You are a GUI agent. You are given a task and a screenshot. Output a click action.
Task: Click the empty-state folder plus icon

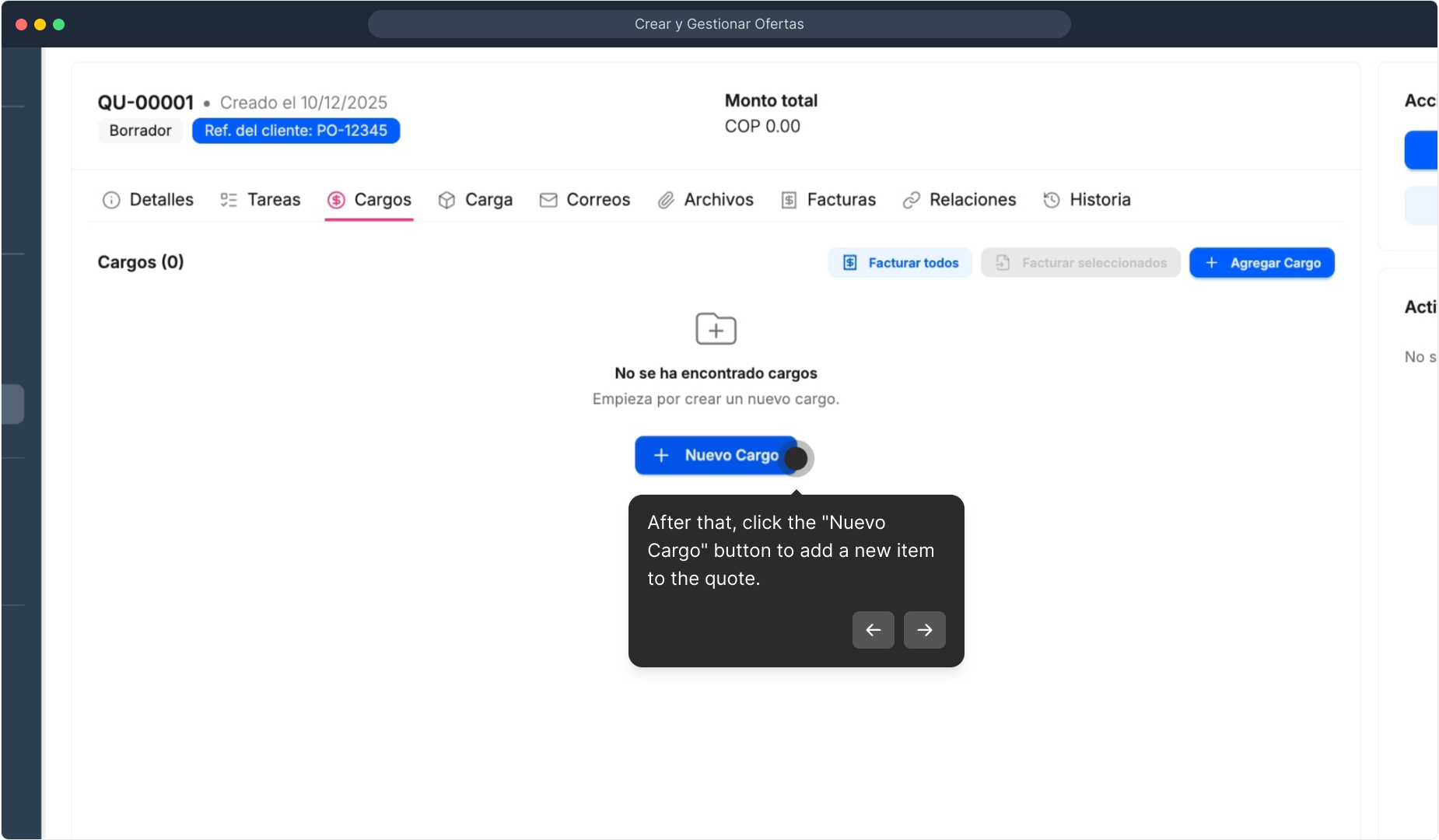[x=716, y=329]
